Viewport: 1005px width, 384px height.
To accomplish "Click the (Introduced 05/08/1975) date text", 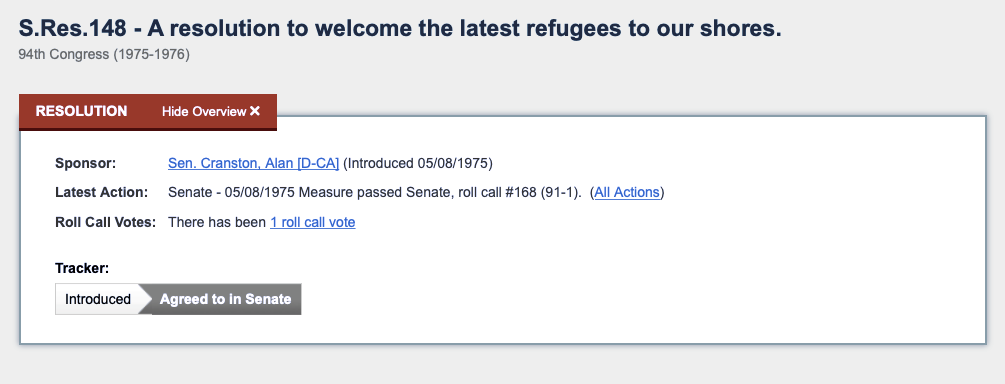I will (418, 163).
